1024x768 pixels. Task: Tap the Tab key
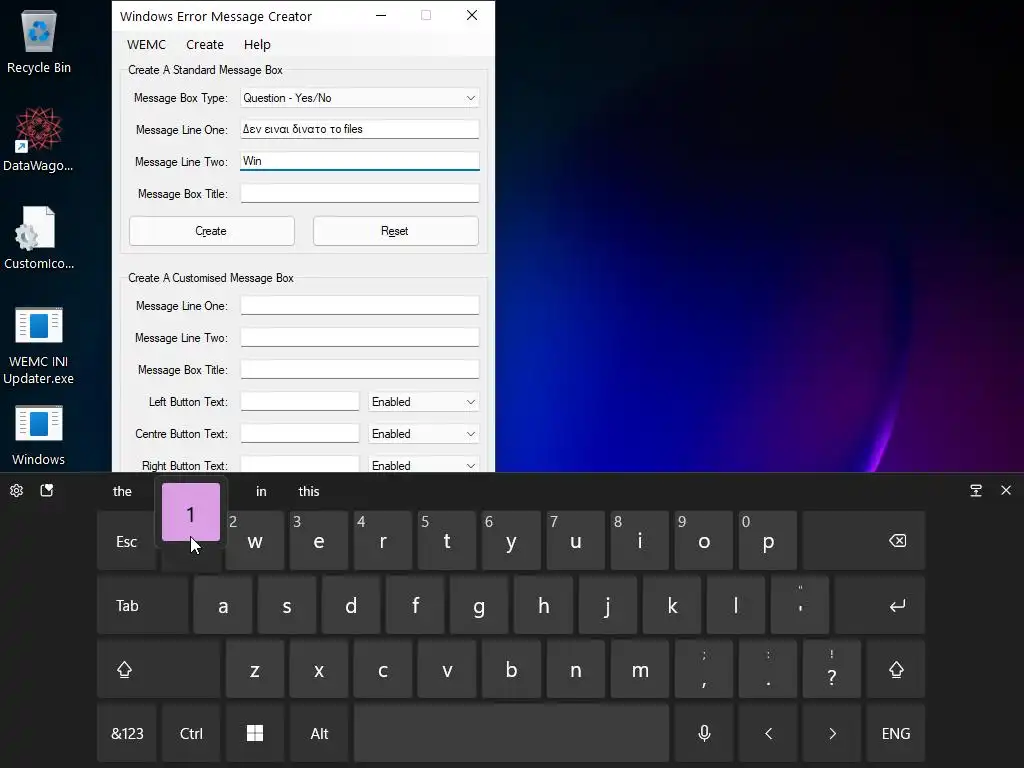pyautogui.click(x=143, y=605)
